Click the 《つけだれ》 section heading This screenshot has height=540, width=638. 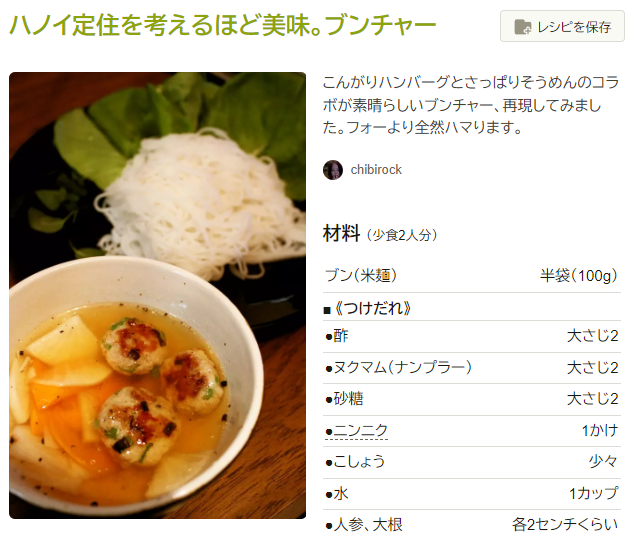pos(368,308)
